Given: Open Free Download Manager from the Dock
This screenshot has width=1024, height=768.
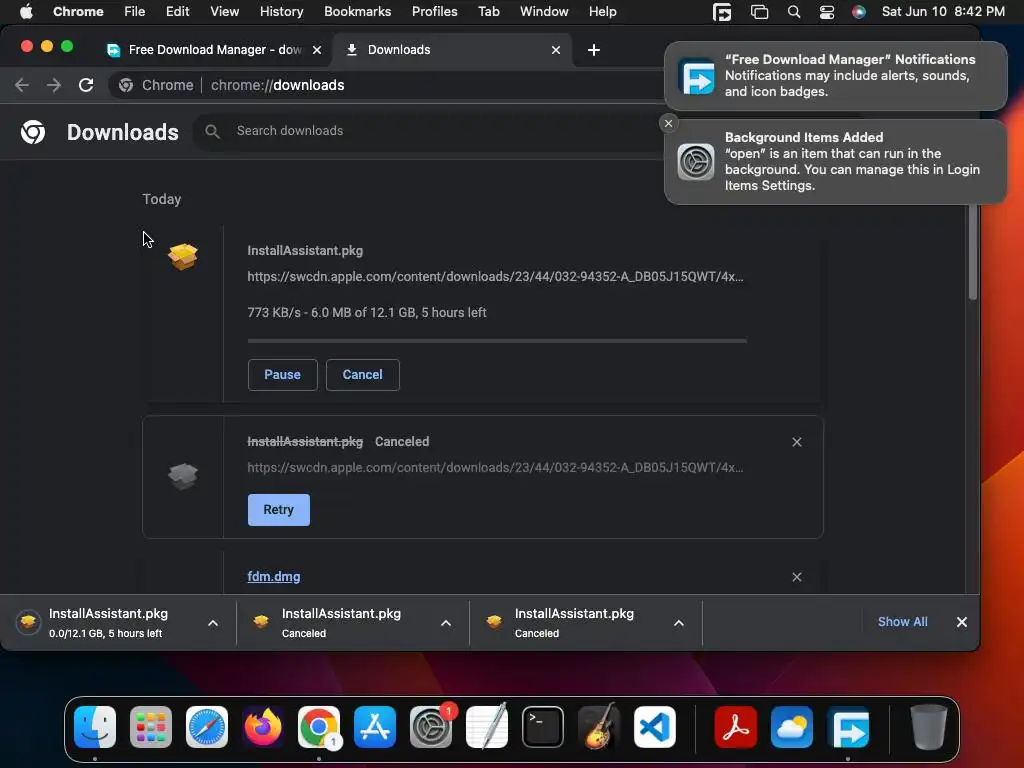Looking at the screenshot, I should pos(848,727).
